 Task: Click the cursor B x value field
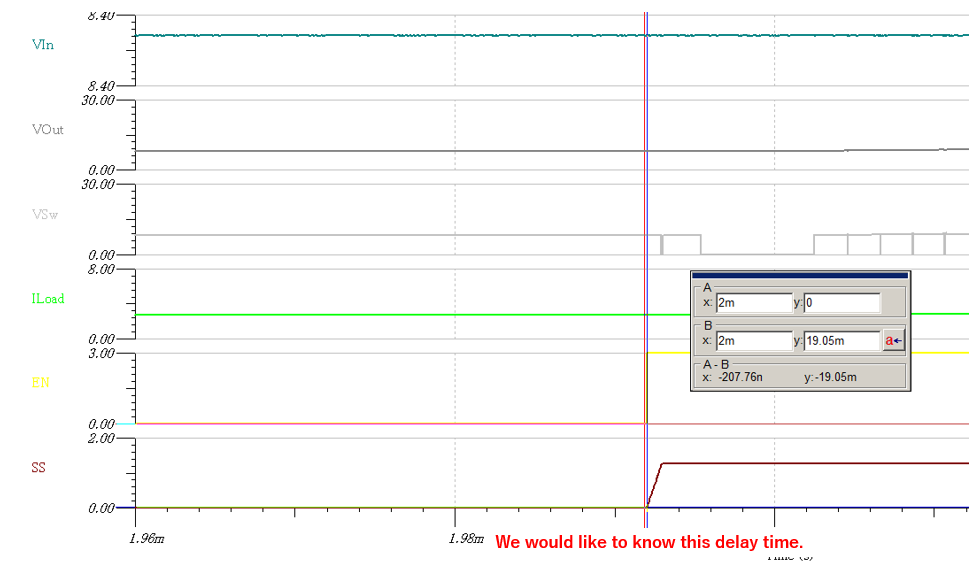click(754, 341)
